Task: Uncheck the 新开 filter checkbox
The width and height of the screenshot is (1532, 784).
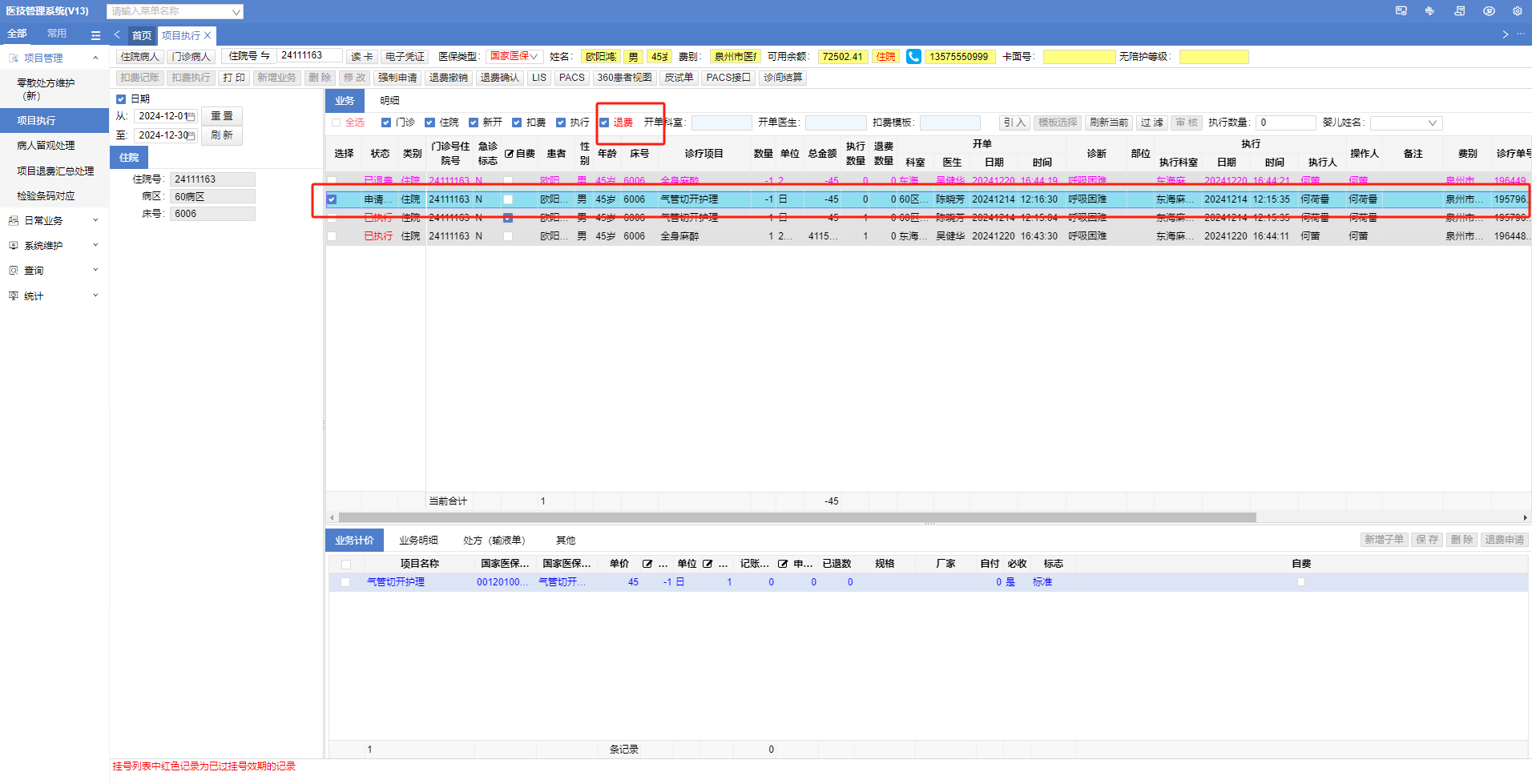Action: (474, 123)
